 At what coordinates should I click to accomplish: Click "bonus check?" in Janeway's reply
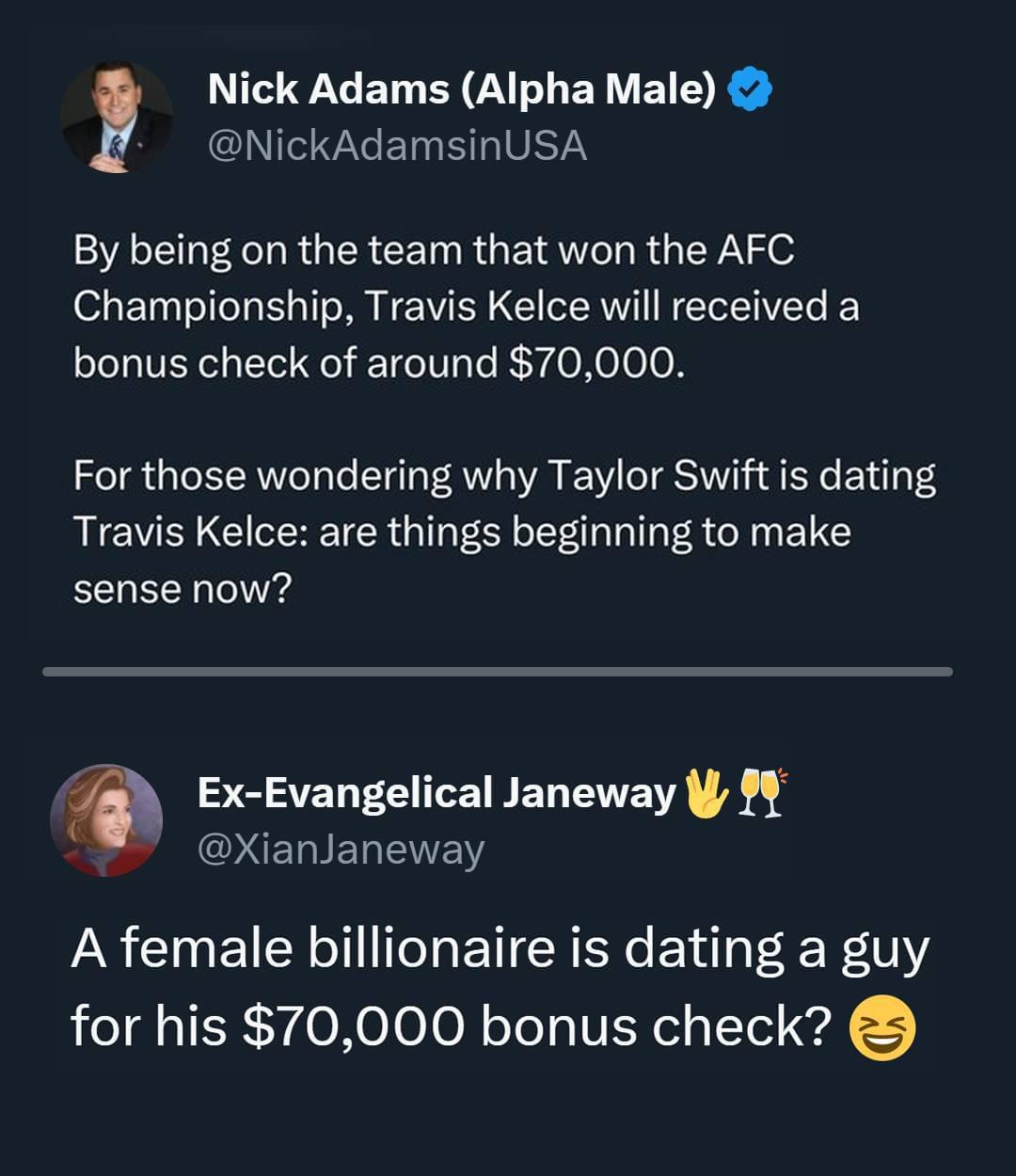(656, 1025)
